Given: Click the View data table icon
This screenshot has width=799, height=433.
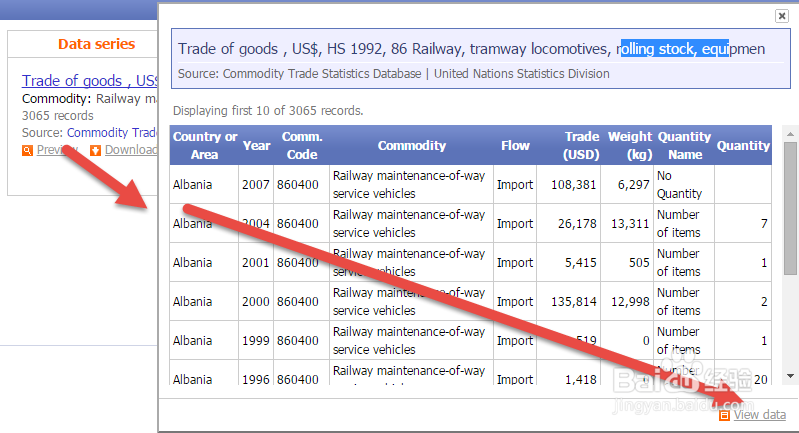Looking at the screenshot, I should (x=724, y=416).
